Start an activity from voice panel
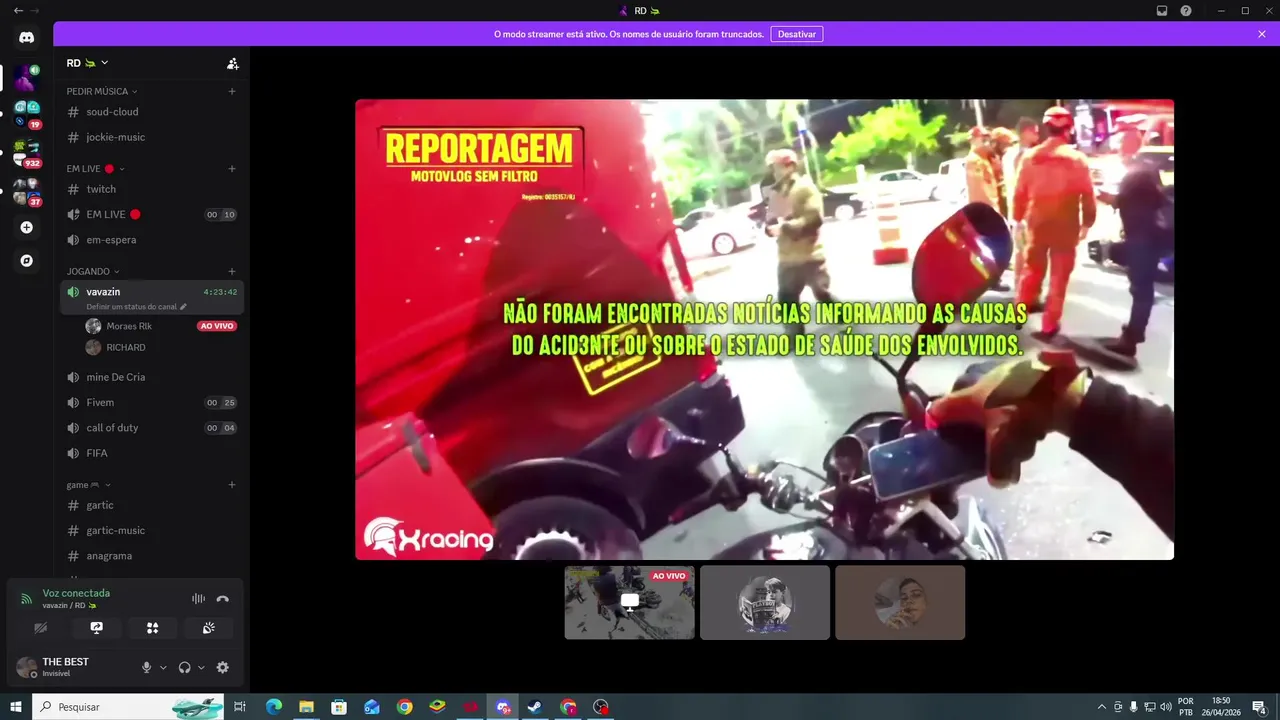The height and width of the screenshot is (720, 1280). [152, 628]
